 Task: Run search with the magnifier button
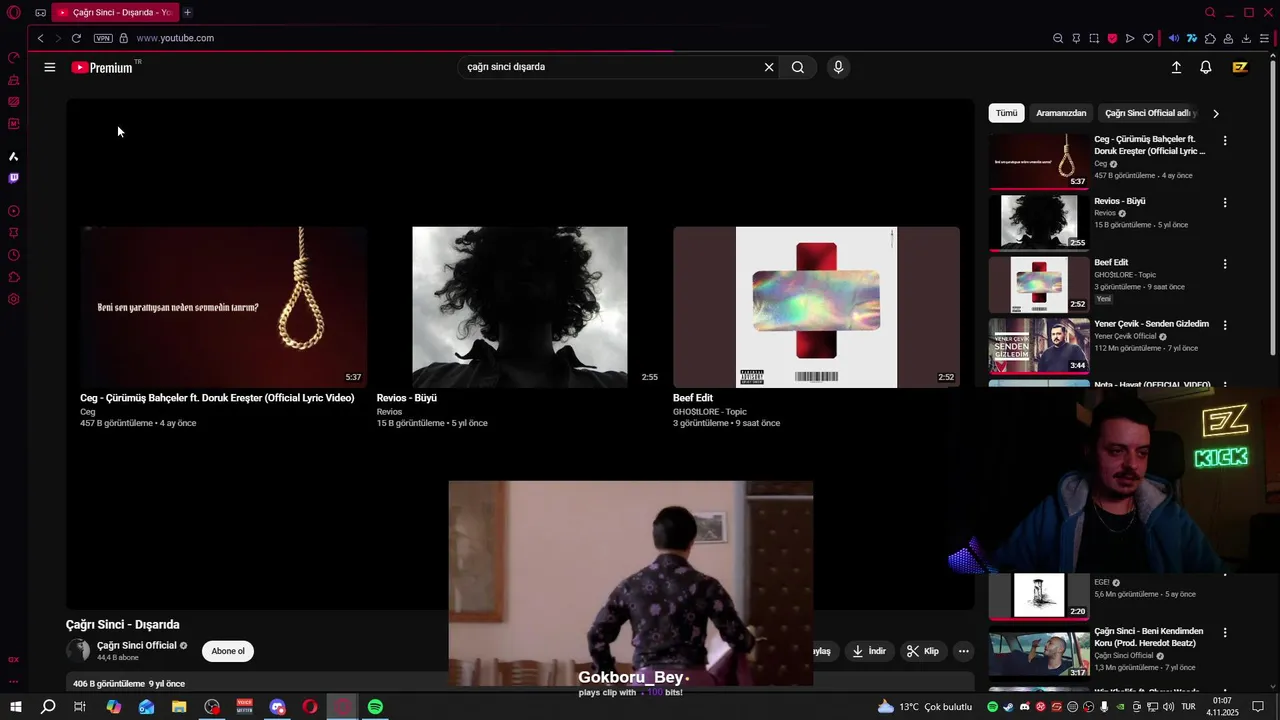798,67
